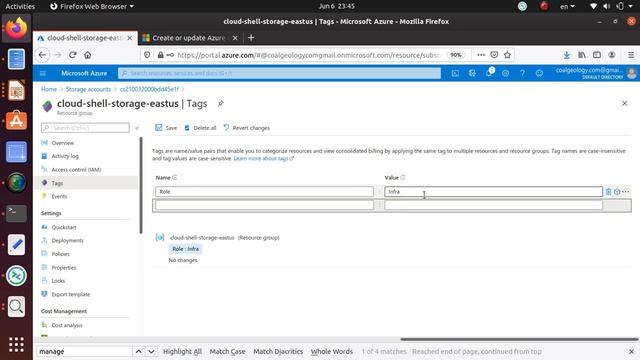The width and height of the screenshot is (640, 360).
Task: Open Policies settings item
Action: [x=60, y=254]
